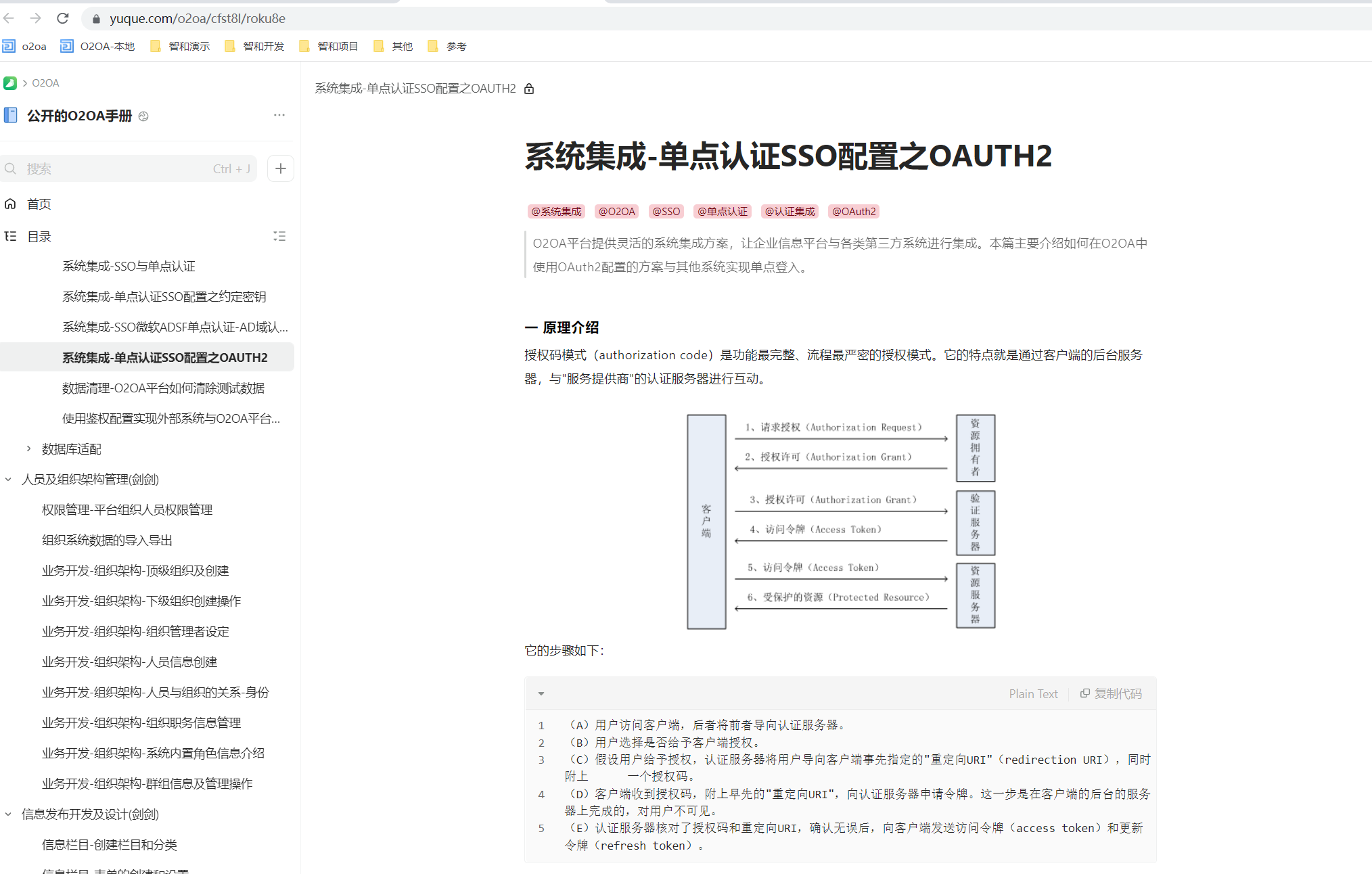The image size is (1372, 874).
Task: Collapse the code block with arrow
Action: coord(541,693)
